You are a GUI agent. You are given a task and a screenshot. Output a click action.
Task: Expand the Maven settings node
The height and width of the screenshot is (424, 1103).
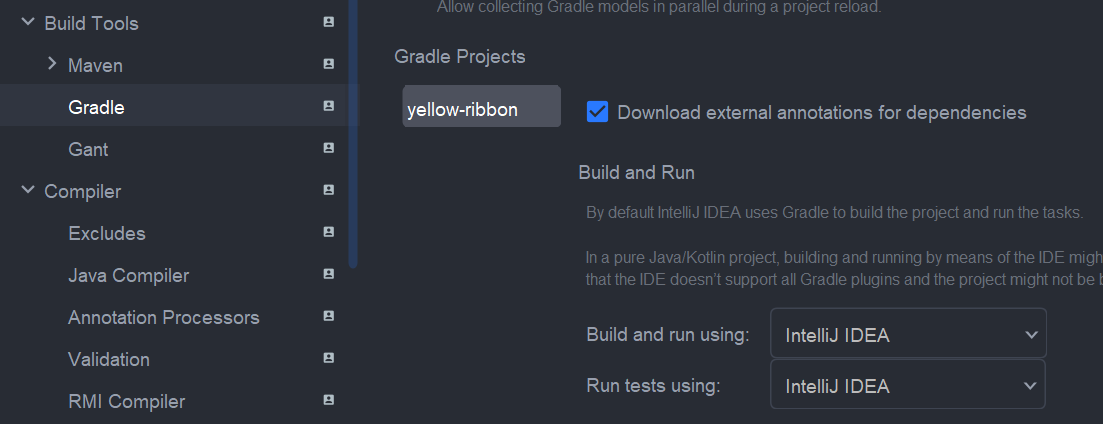tap(51, 64)
